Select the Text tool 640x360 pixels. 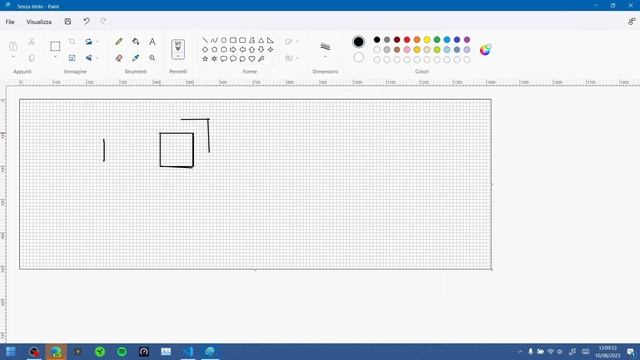pos(152,42)
